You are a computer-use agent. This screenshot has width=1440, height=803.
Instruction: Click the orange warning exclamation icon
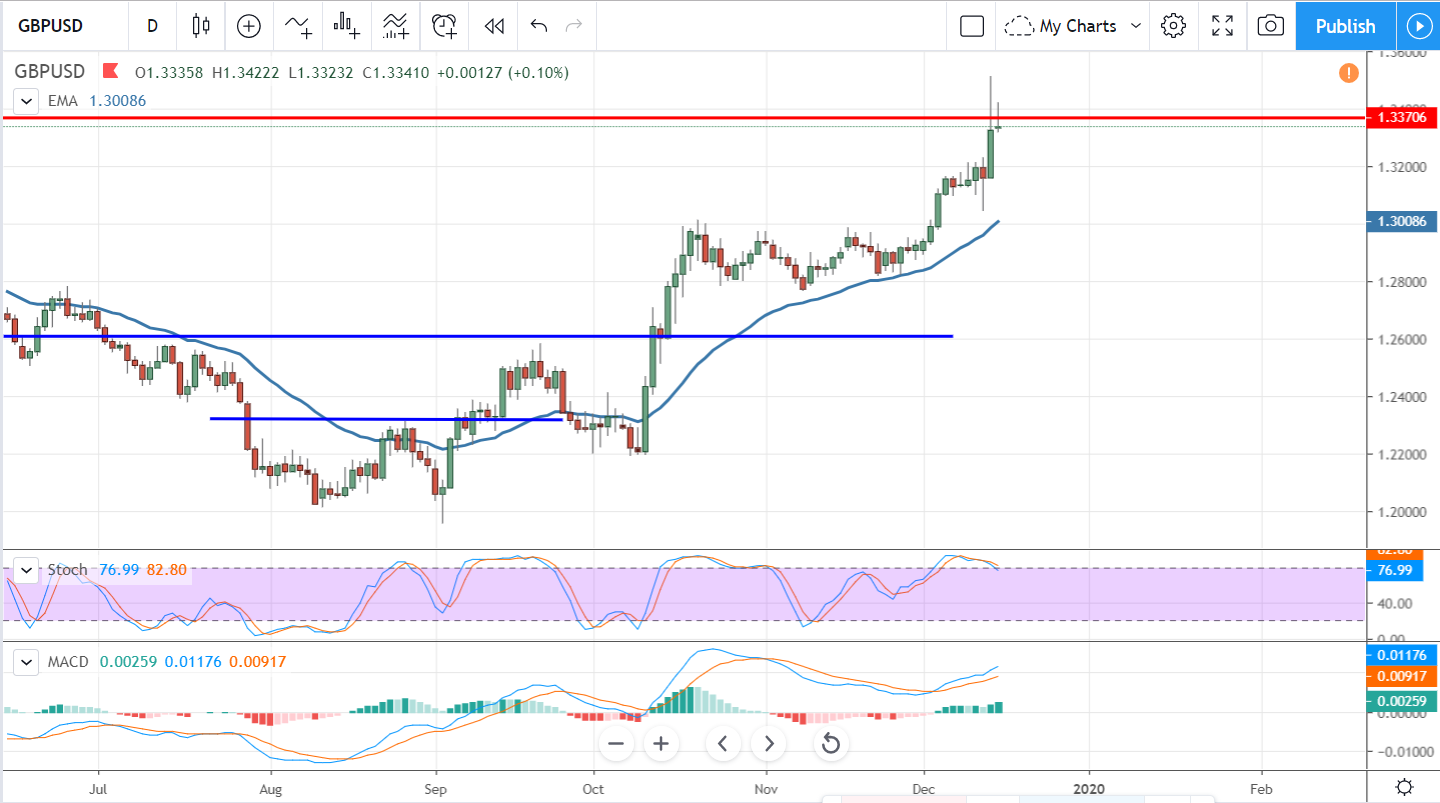click(1348, 72)
